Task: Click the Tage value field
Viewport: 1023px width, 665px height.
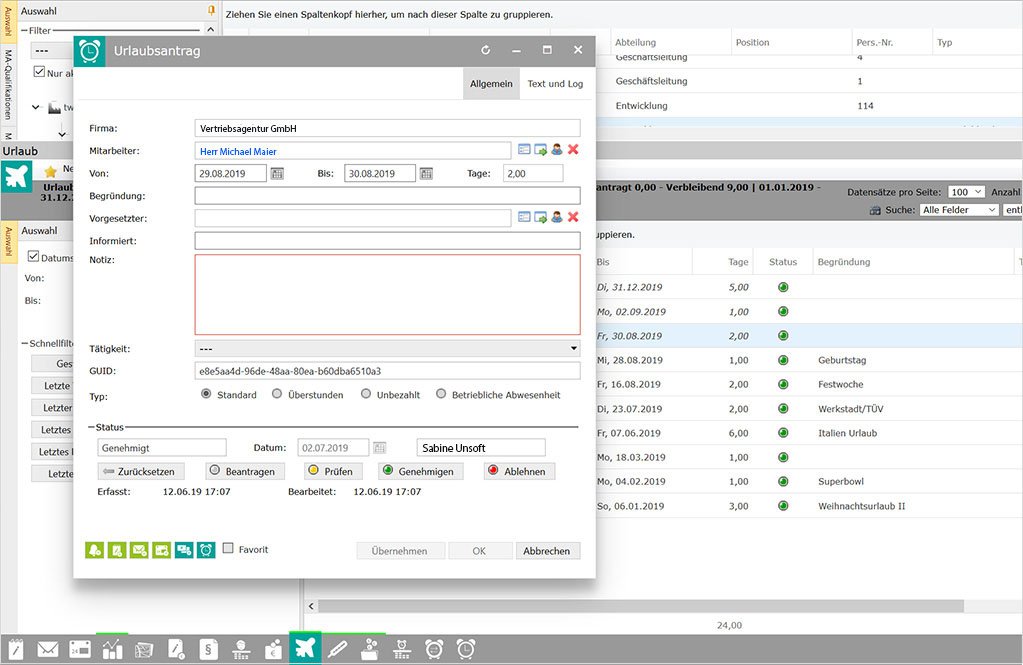Action: 533,174
